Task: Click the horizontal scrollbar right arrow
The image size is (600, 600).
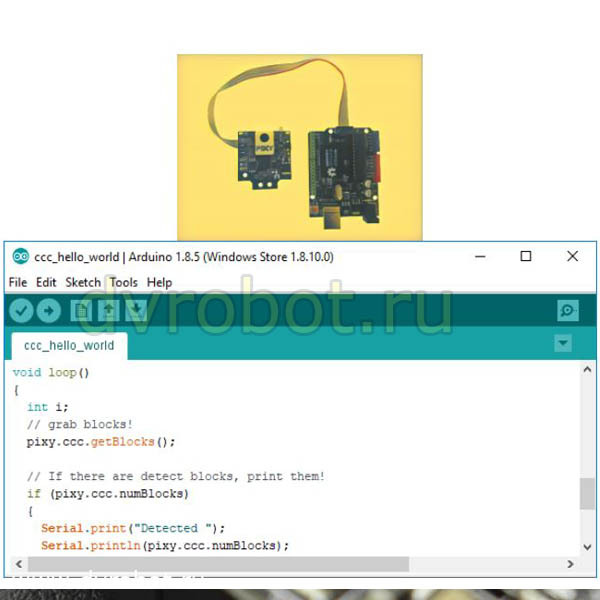Action: pyautogui.click(x=570, y=564)
